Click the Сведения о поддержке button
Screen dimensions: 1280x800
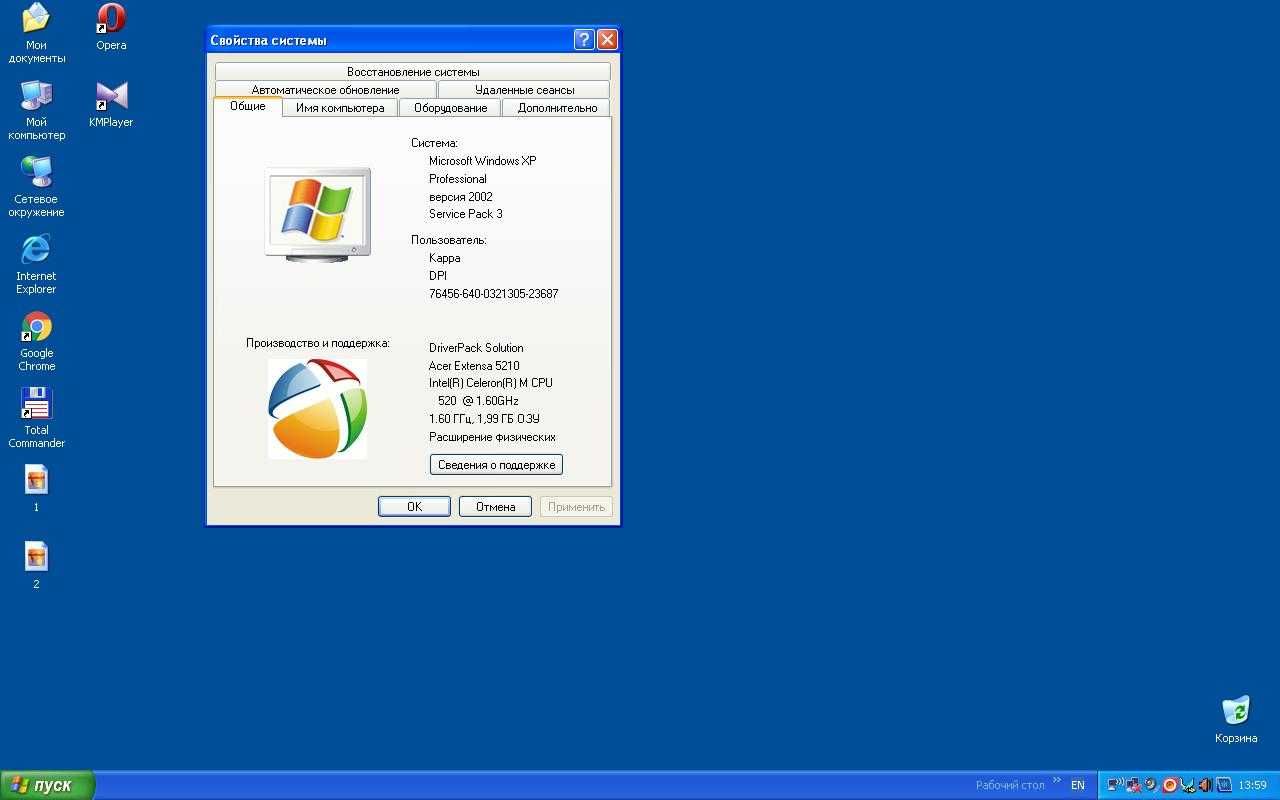(496, 465)
